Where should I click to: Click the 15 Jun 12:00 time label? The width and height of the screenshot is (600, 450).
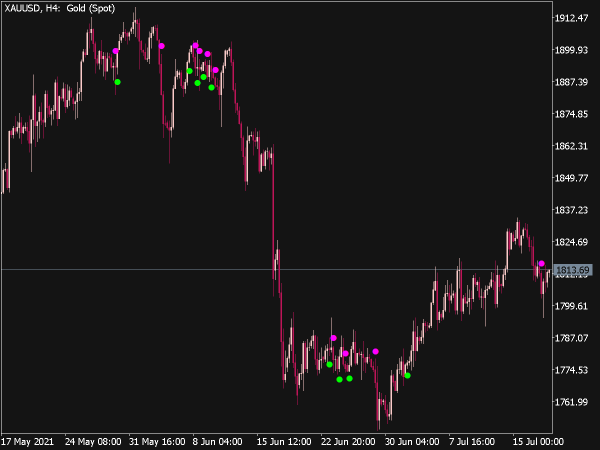[x=284, y=442]
